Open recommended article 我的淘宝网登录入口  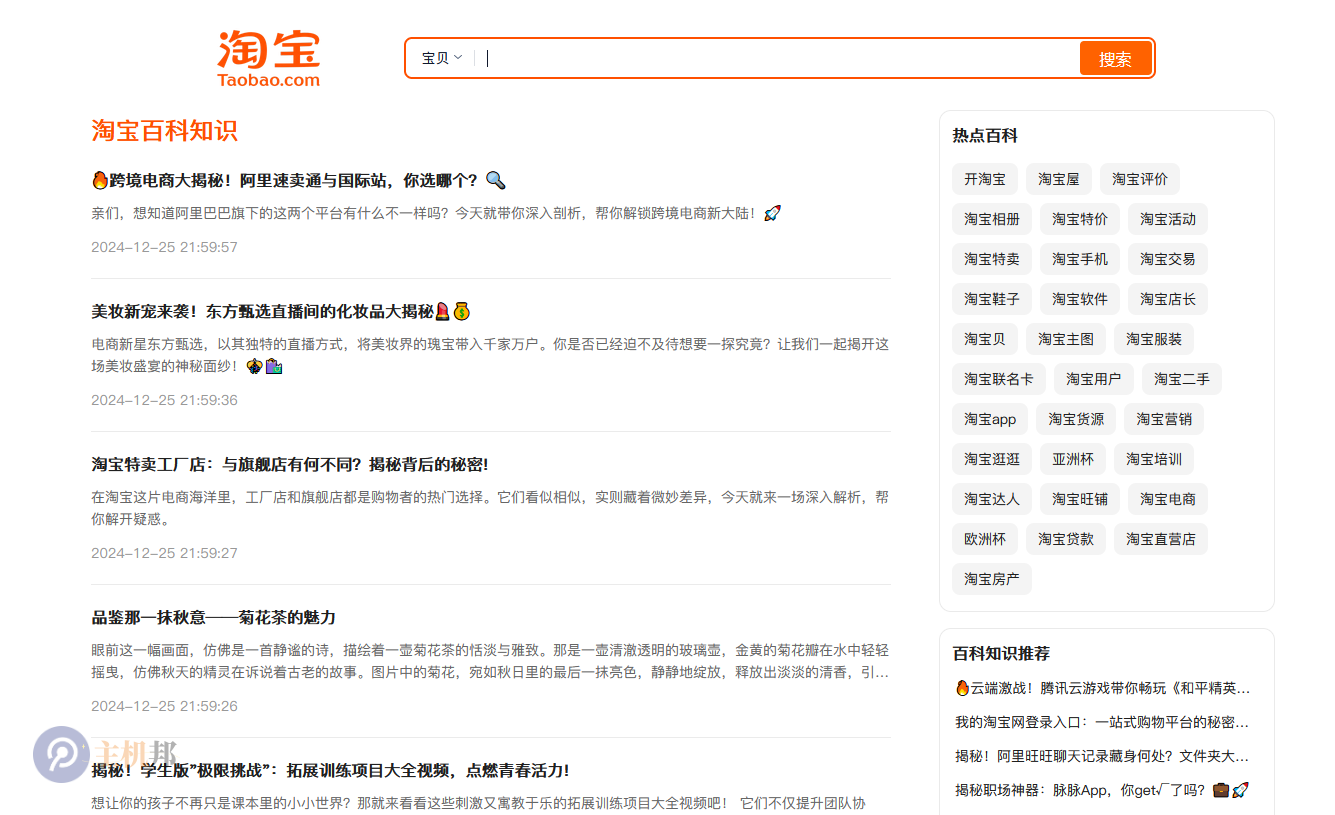click(x=1103, y=722)
